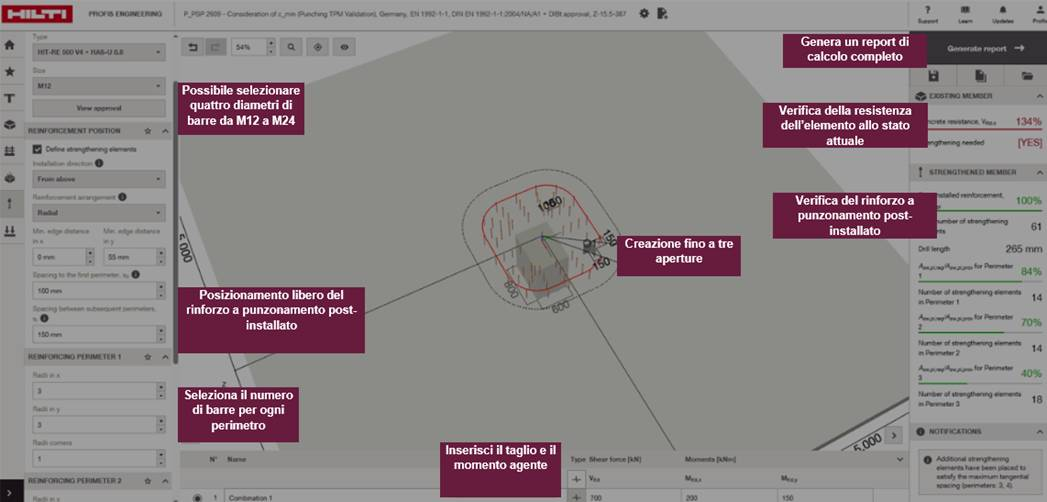Screen dimensions: 1047x502
Task: Edit the Radii corners field
Action: coord(94,459)
